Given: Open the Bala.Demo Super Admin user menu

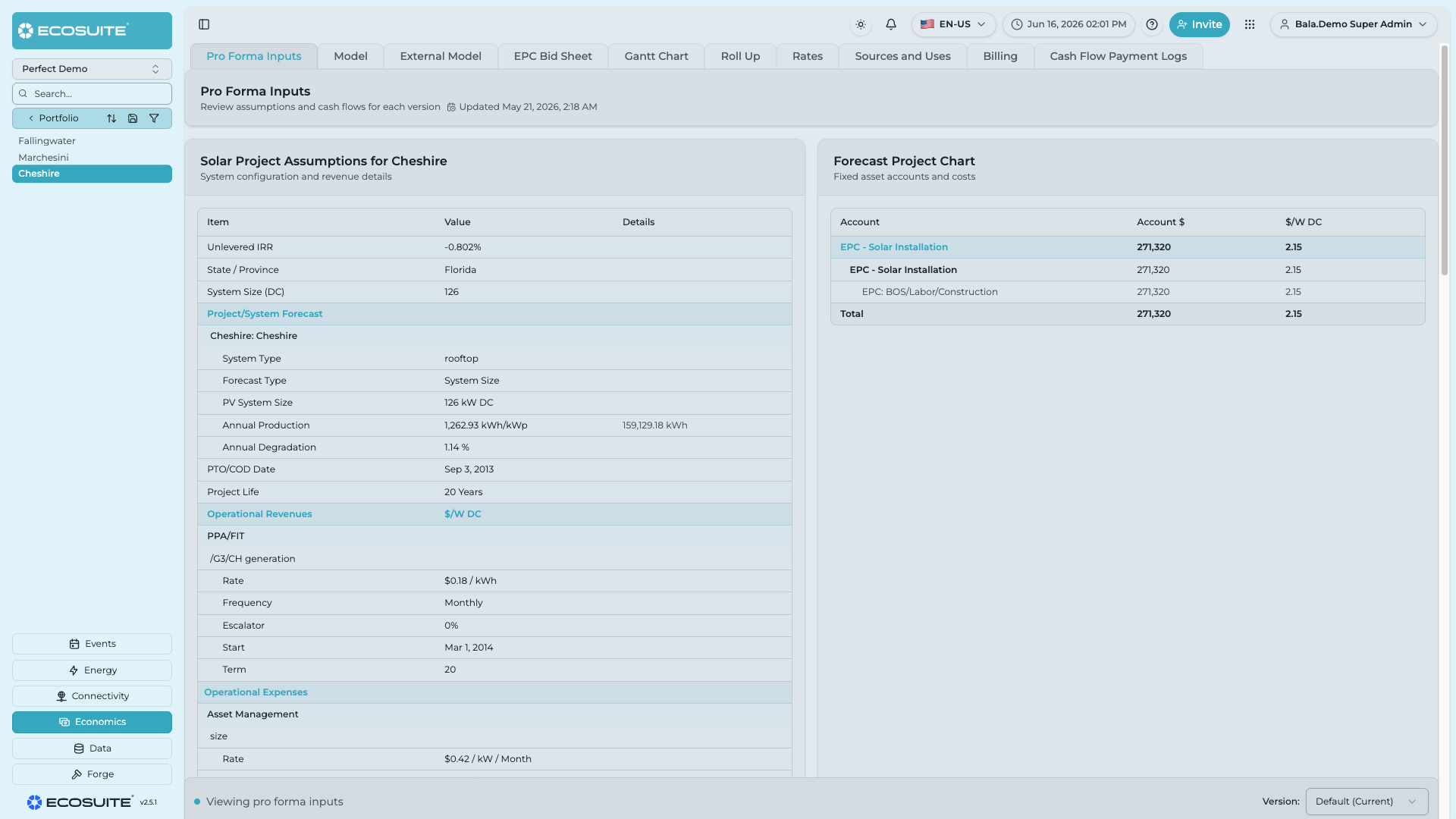Looking at the screenshot, I should 1354,24.
